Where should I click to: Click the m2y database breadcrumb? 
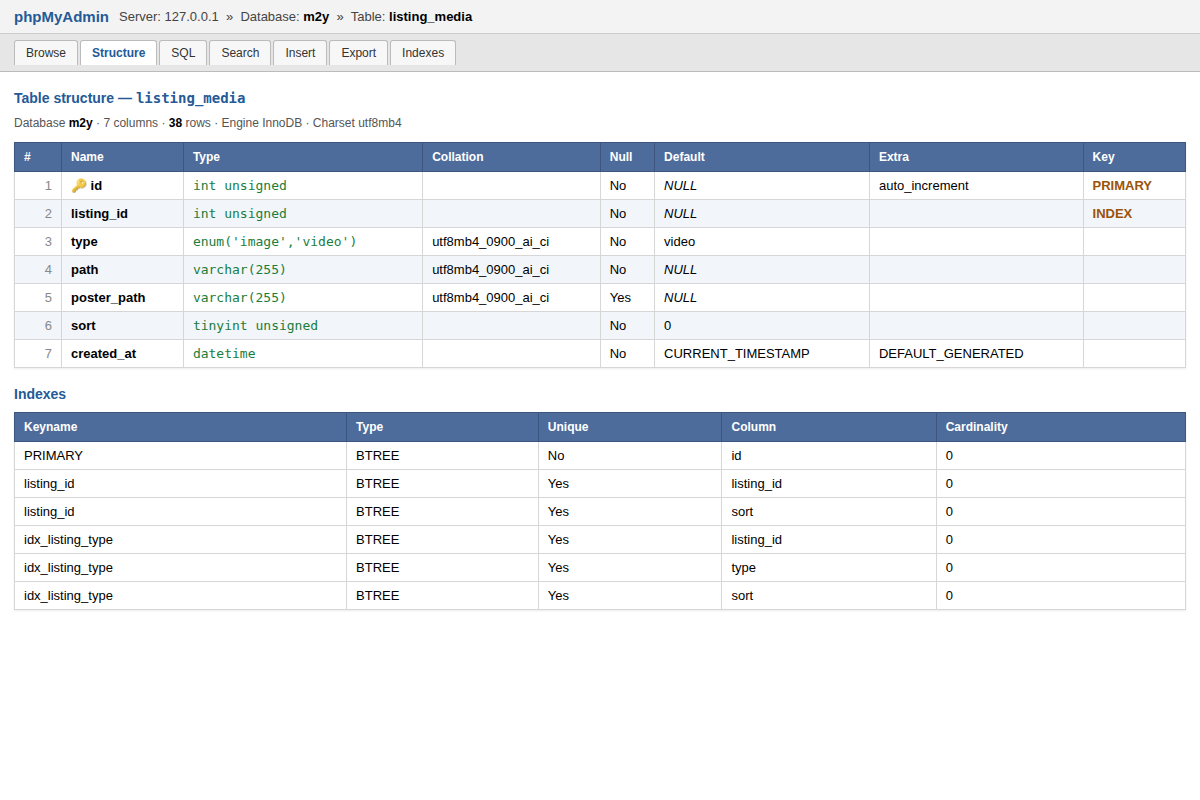[316, 17]
